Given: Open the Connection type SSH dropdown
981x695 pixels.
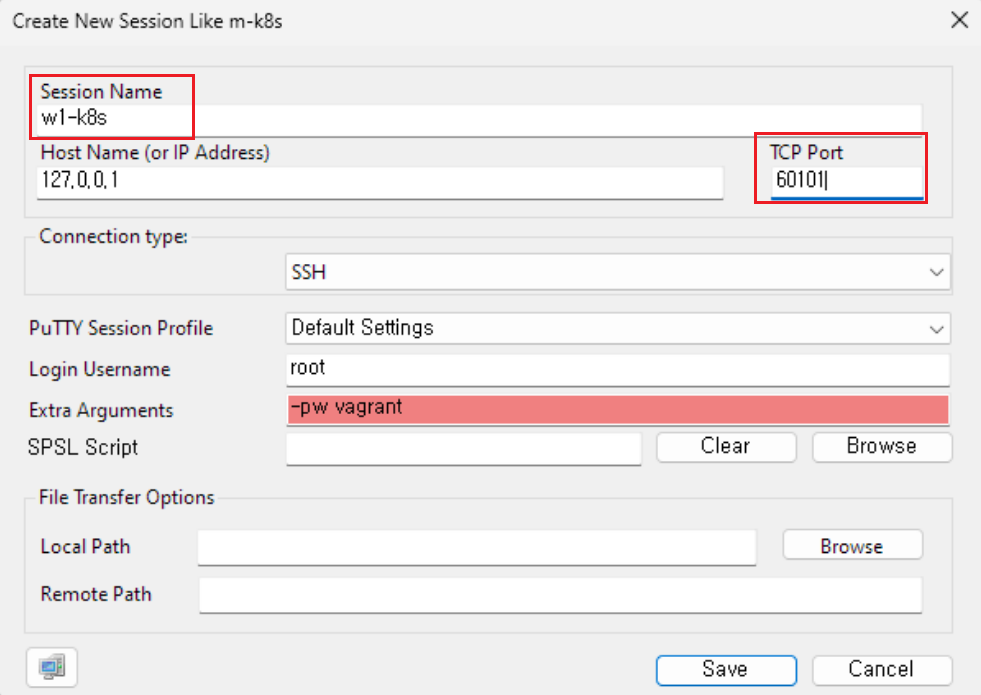Looking at the screenshot, I should pos(618,272).
